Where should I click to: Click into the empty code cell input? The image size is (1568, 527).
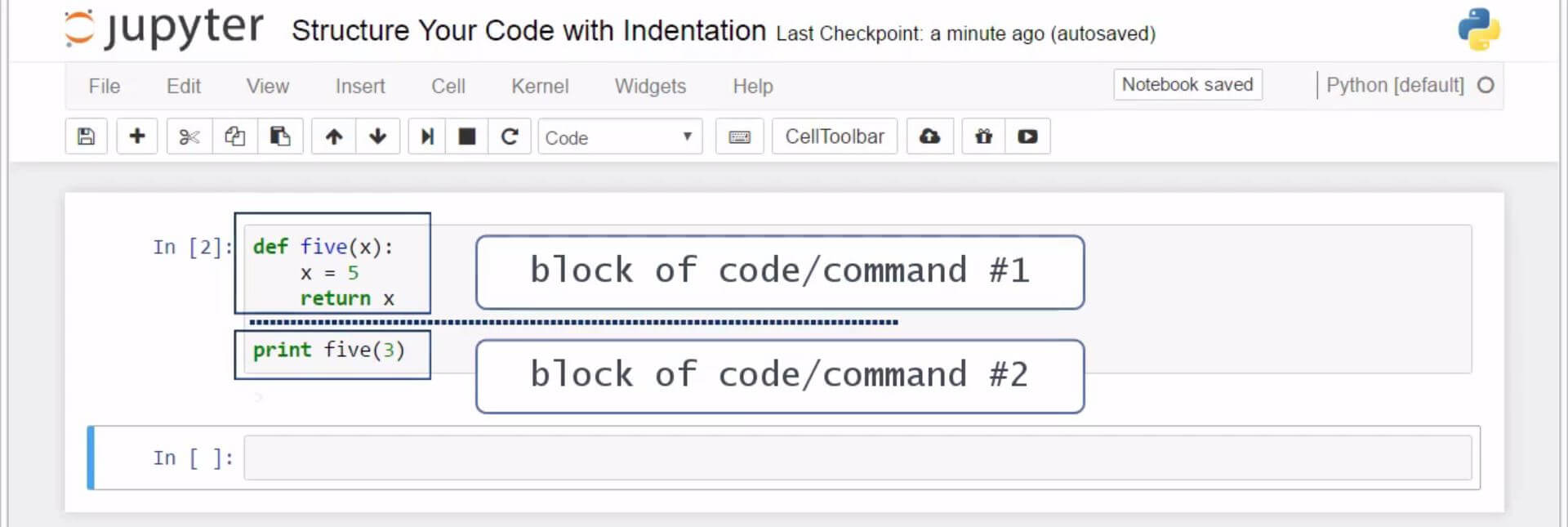coord(857,458)
